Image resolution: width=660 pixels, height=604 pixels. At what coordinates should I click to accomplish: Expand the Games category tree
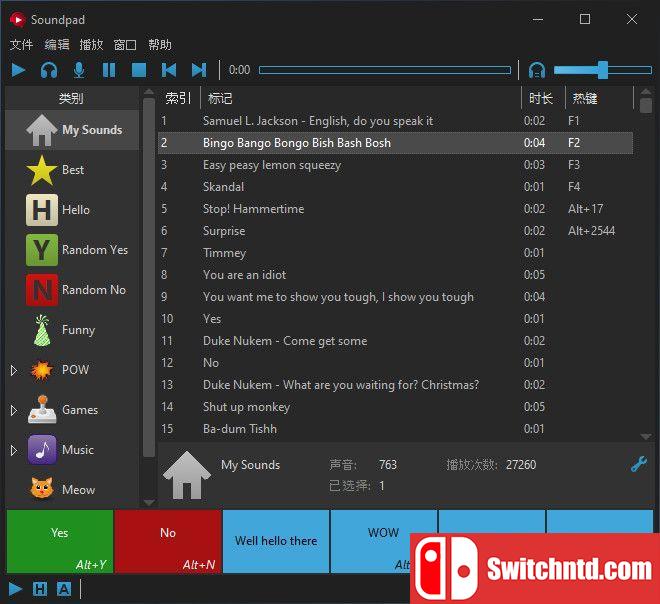point(14,410)
